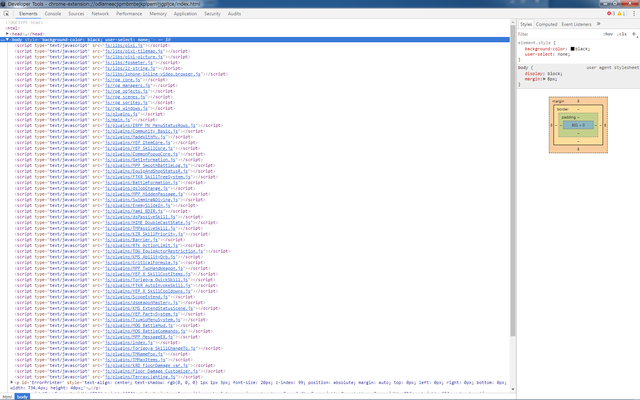Switch to the Elements tab
This screenshot has height=400, width=640.
click(x=28, y=13)
